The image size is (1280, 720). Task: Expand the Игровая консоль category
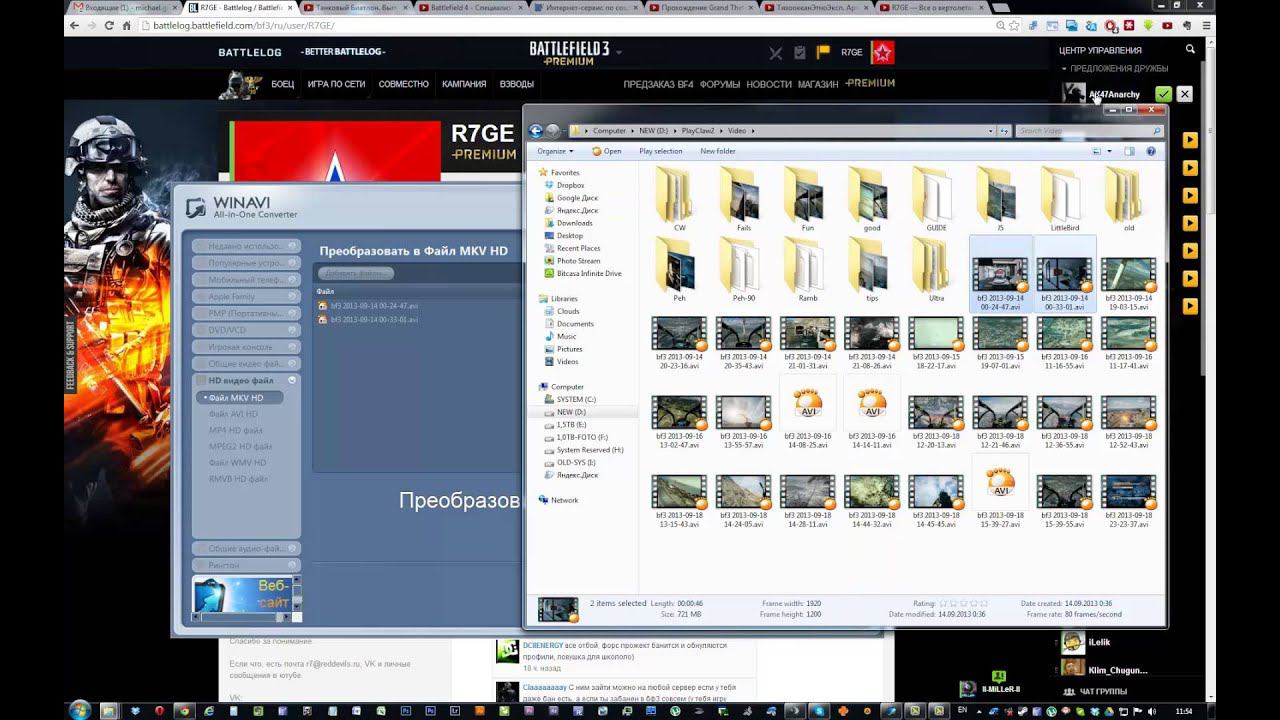246,347
